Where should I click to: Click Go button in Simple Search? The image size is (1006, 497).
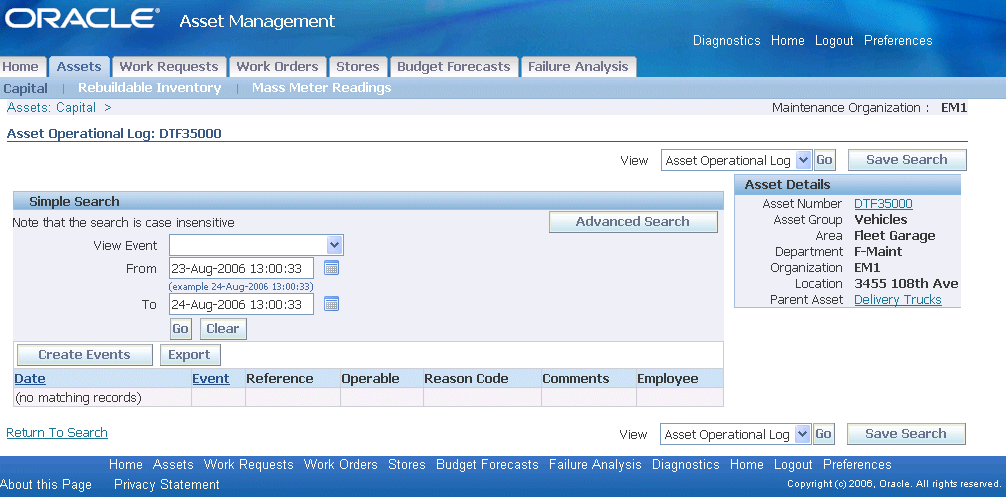180,329
